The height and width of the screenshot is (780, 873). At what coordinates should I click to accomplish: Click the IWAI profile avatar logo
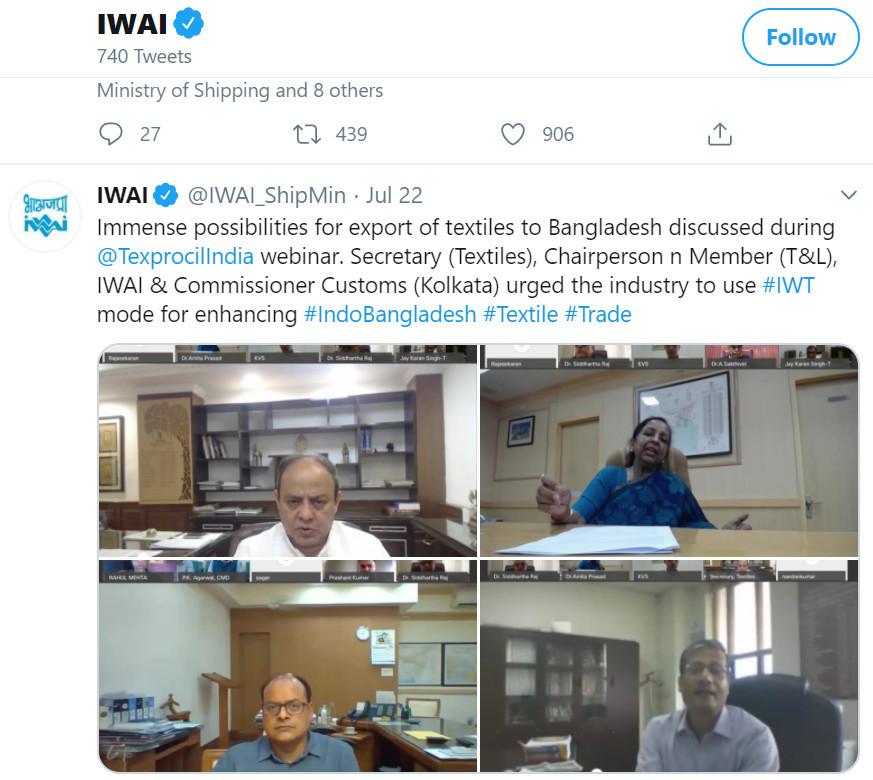click(x=46, y=216)
